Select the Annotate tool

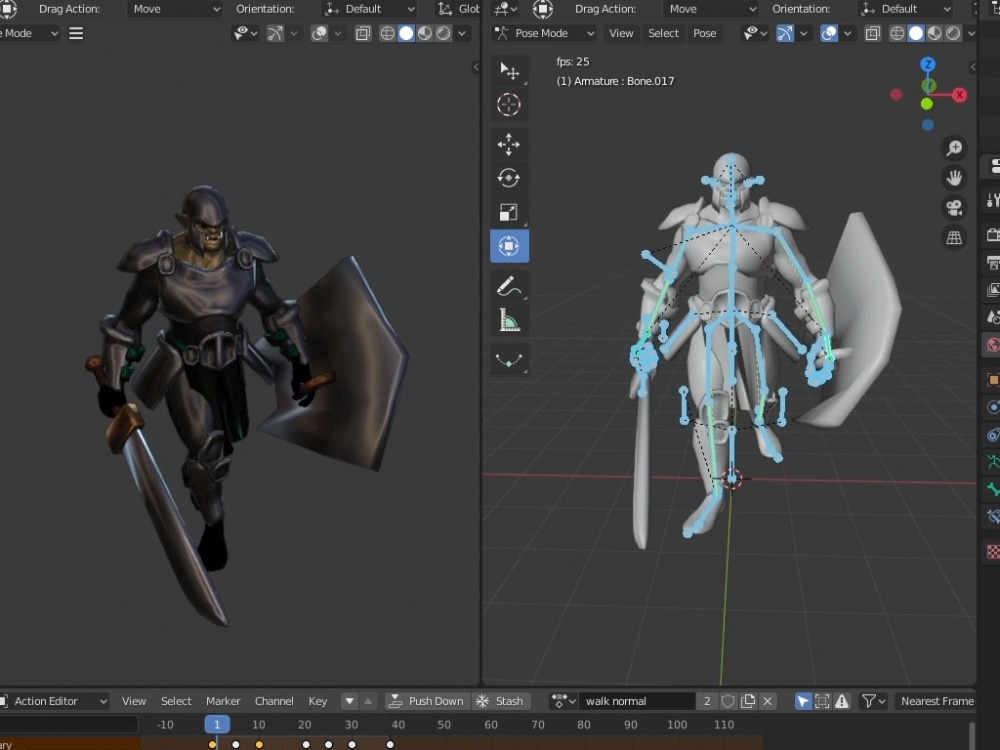[509, 286]
